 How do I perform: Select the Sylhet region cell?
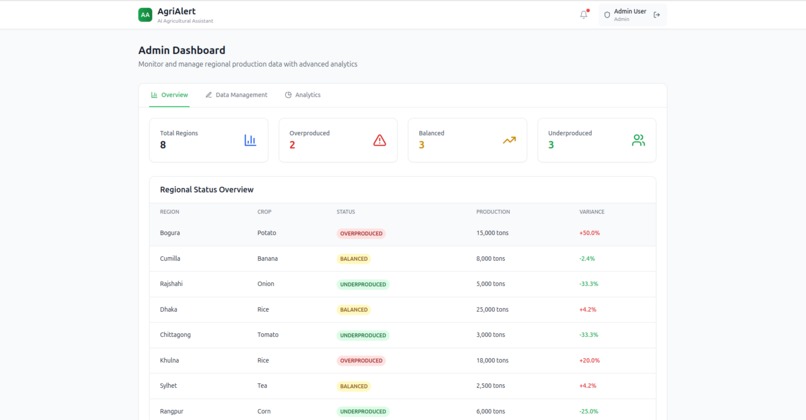[x=168, y=386]
